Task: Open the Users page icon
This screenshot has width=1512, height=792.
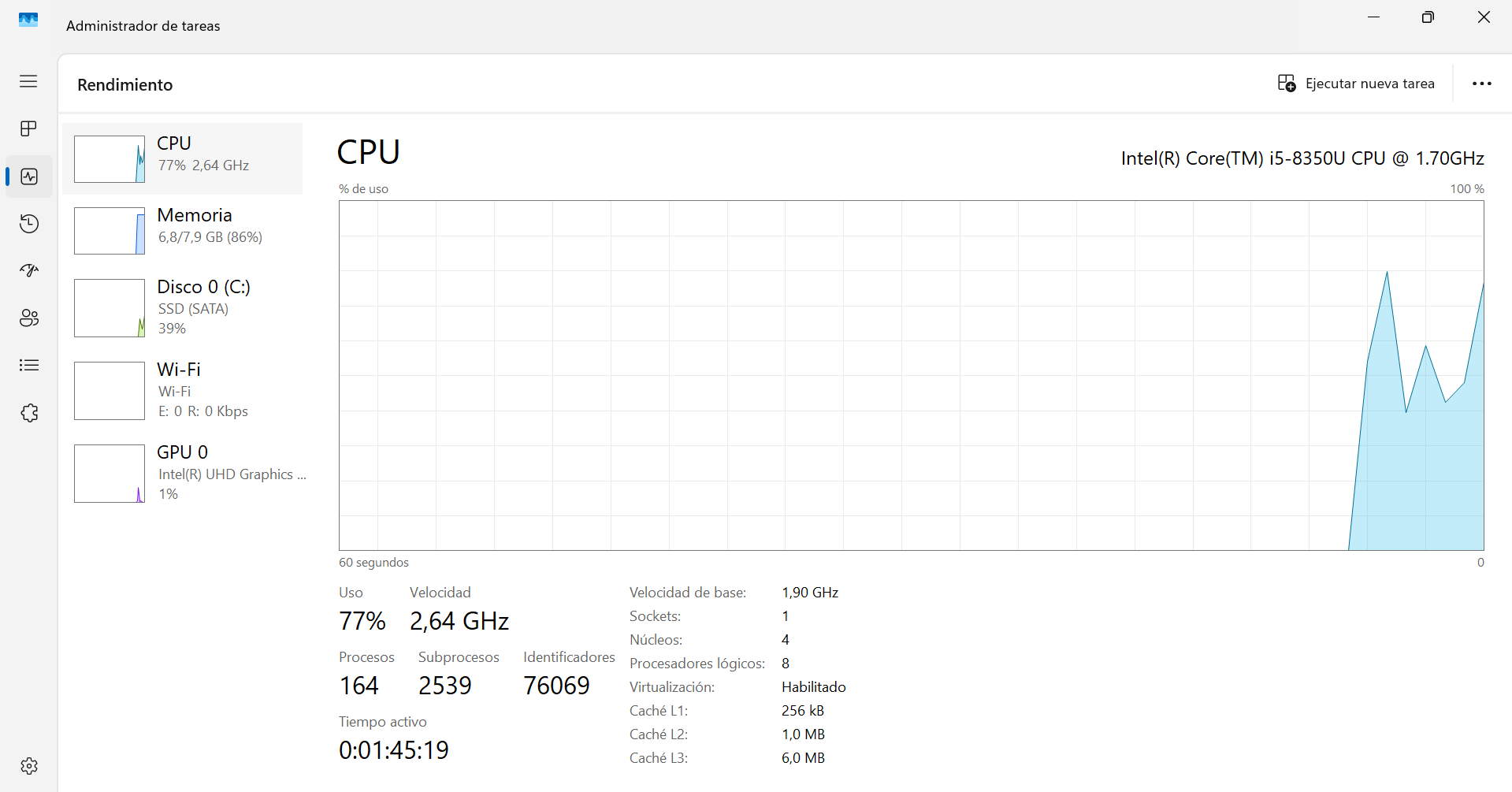Action: click(29, 318)
